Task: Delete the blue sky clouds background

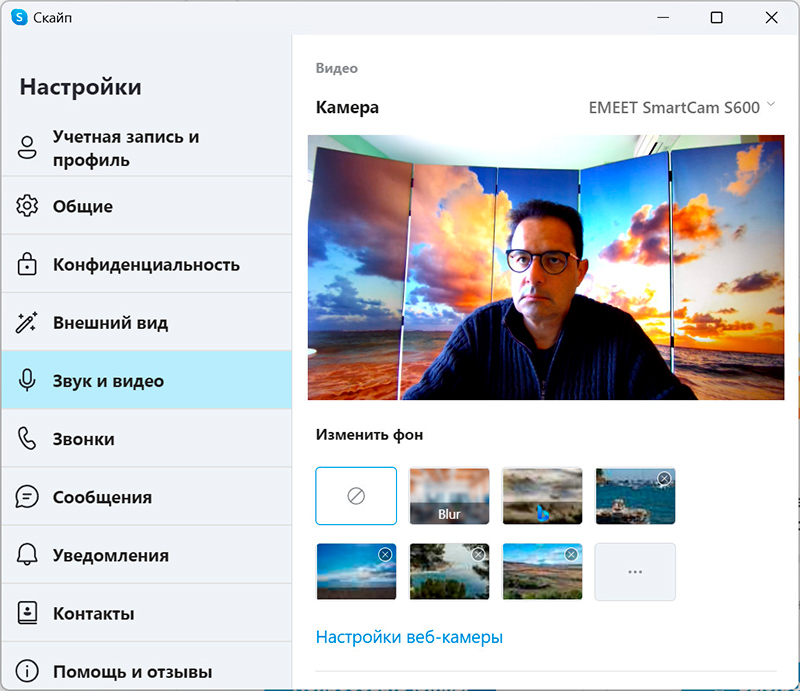Action: [x=385, y=555]
